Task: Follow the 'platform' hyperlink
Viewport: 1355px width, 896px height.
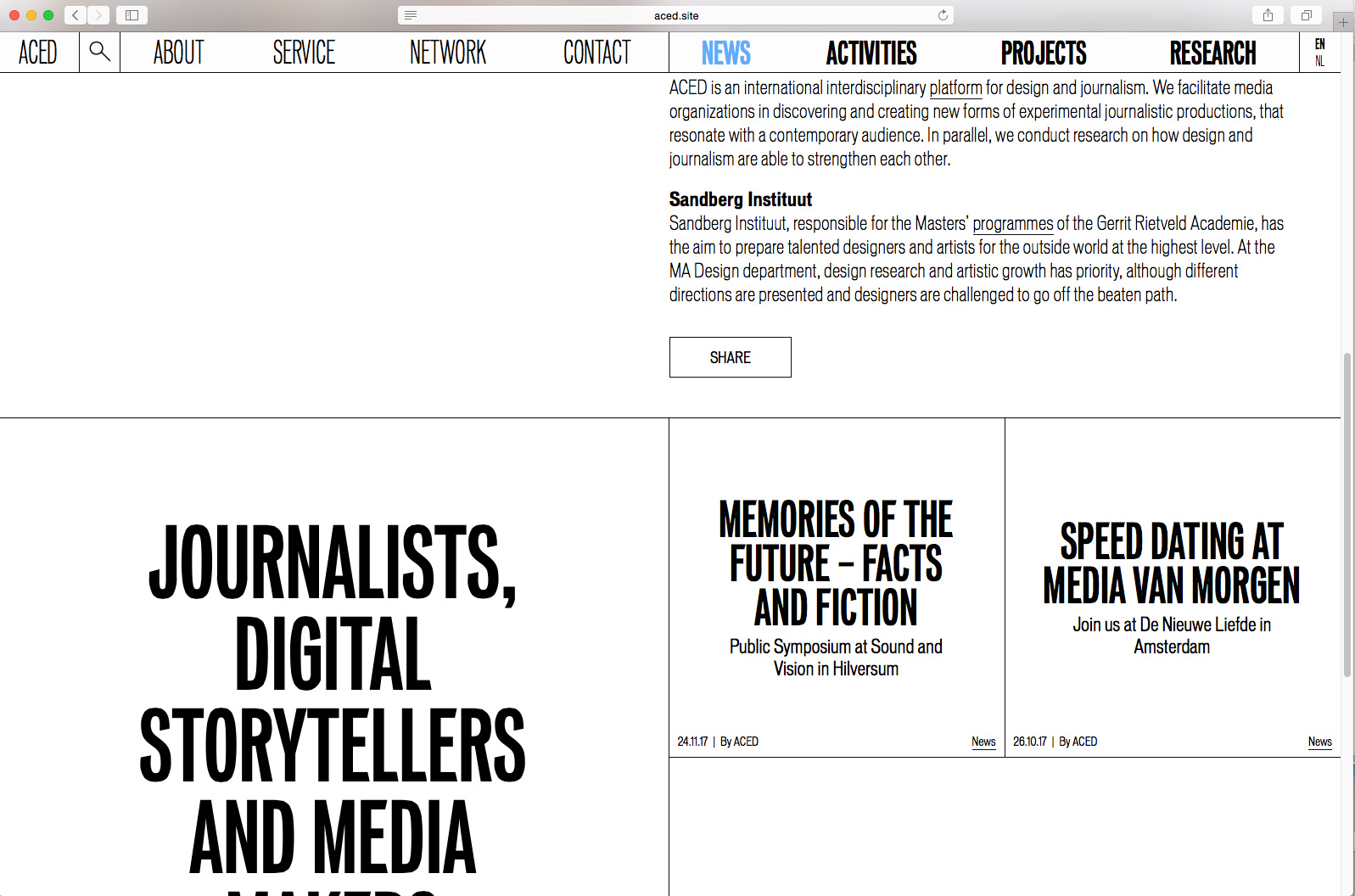Action: point(955,87)
